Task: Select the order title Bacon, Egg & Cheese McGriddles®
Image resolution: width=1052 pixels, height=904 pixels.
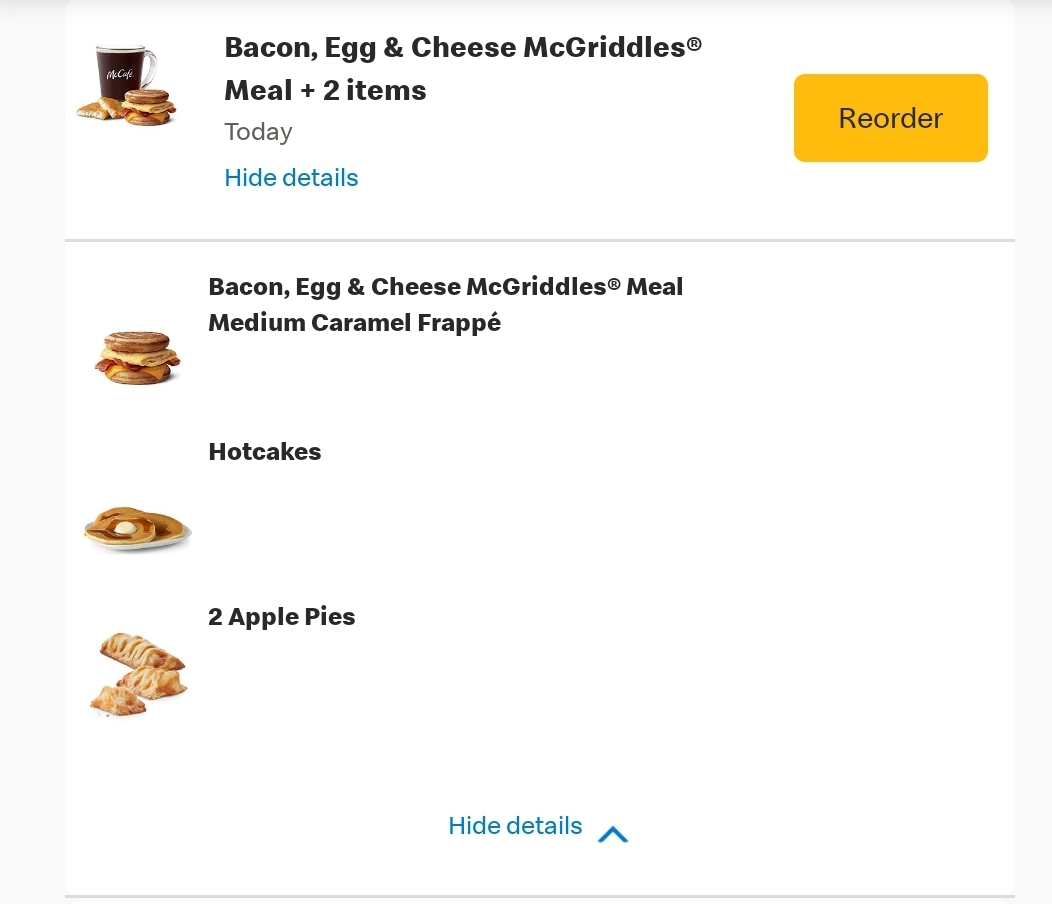Action: tap(455, 48)
